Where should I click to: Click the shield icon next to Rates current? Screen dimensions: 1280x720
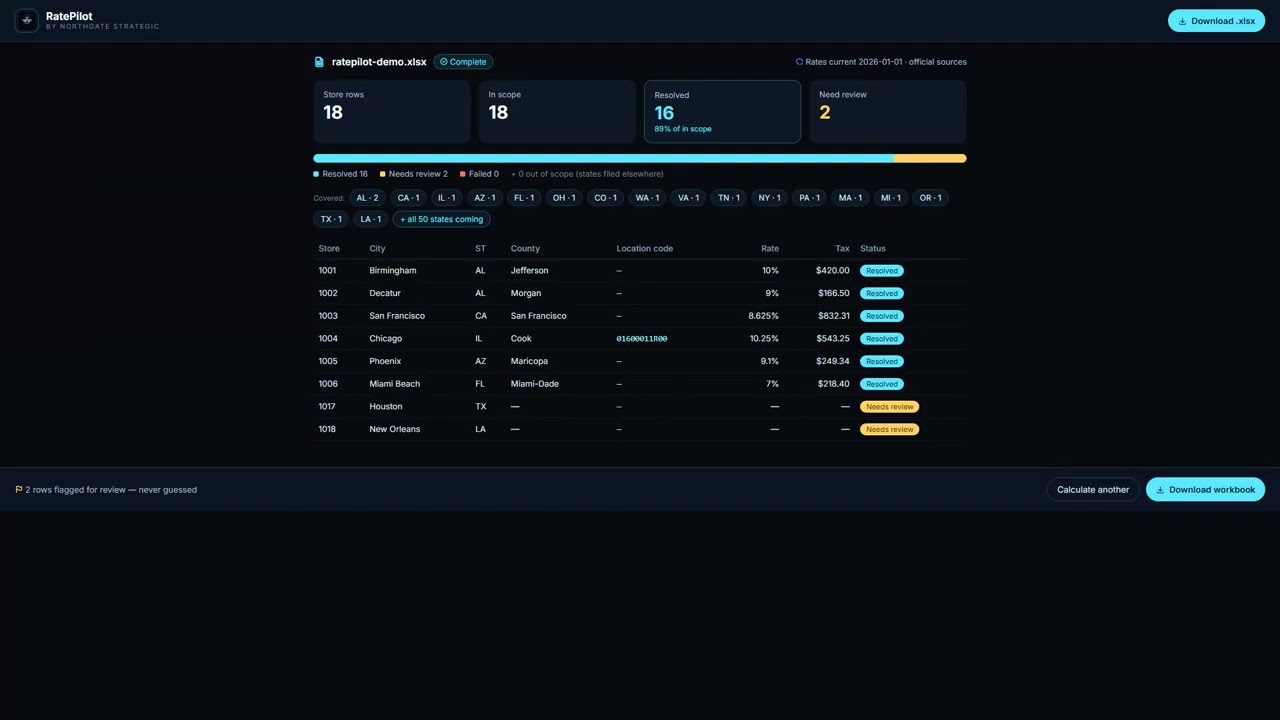coord(799,62)
